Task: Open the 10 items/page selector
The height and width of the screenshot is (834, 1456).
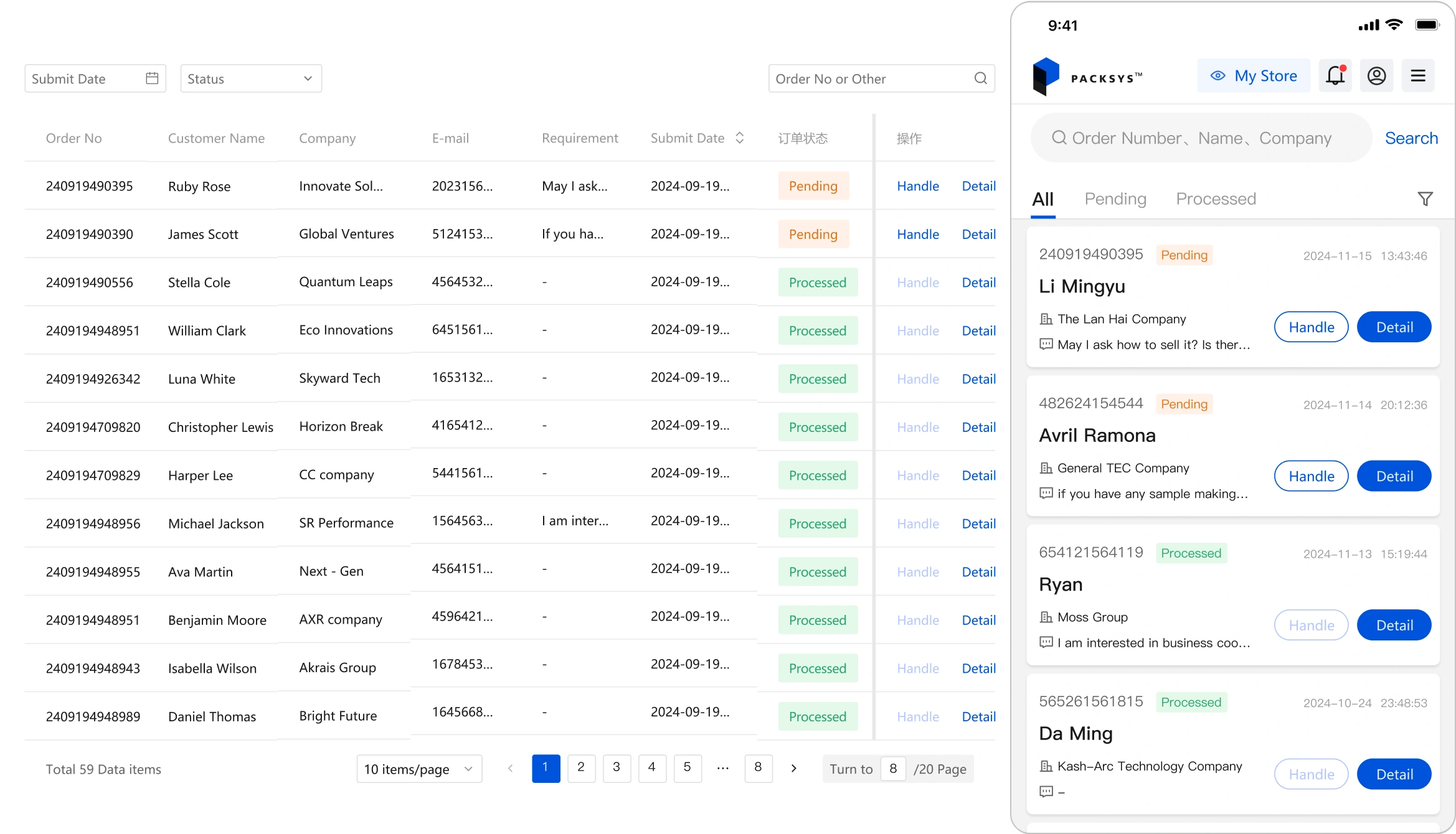Action: point(419,769)
